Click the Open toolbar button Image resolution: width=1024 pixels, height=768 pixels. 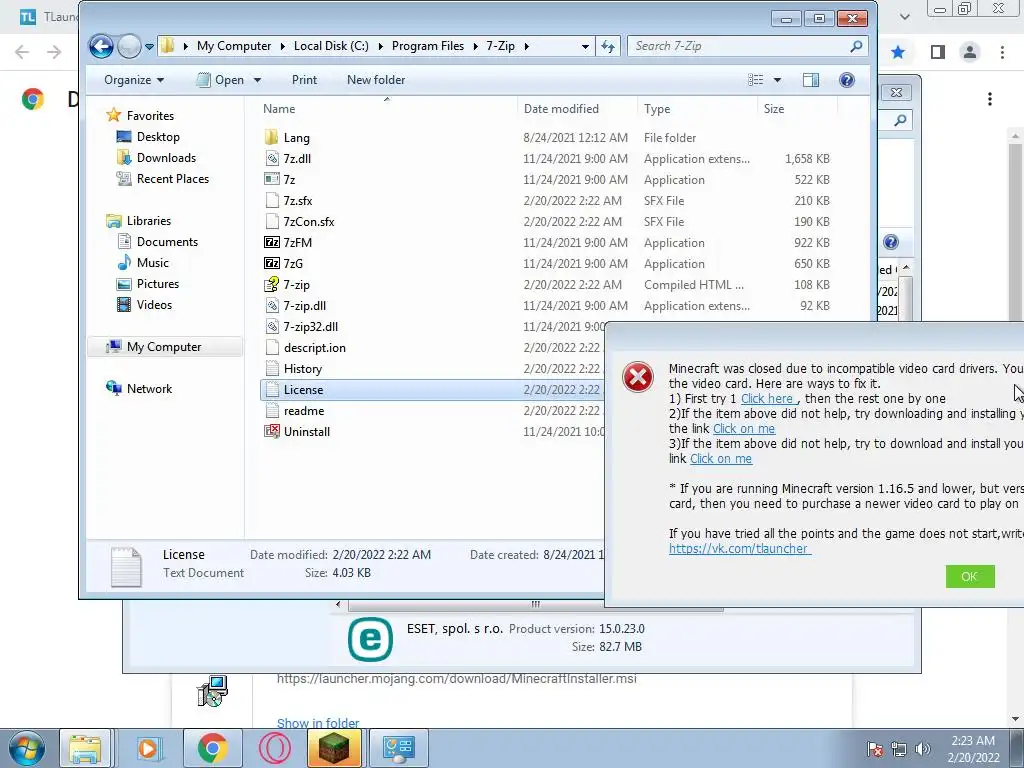(221, 80)
